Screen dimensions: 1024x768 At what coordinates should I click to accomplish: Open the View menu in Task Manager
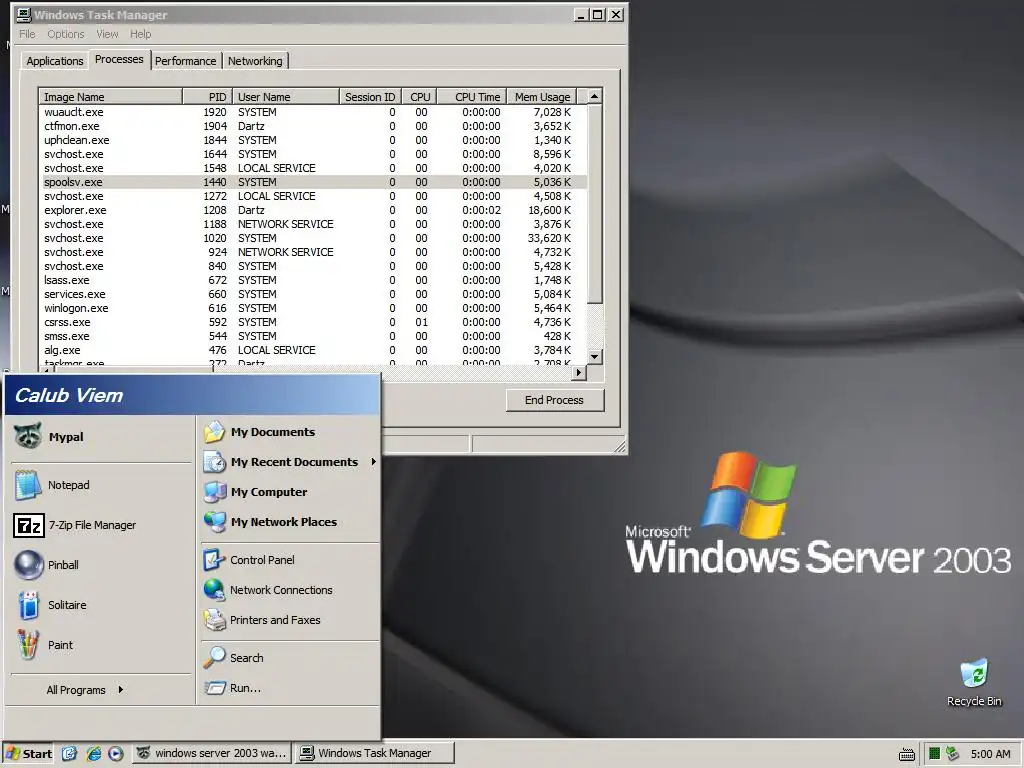point(107,34)
